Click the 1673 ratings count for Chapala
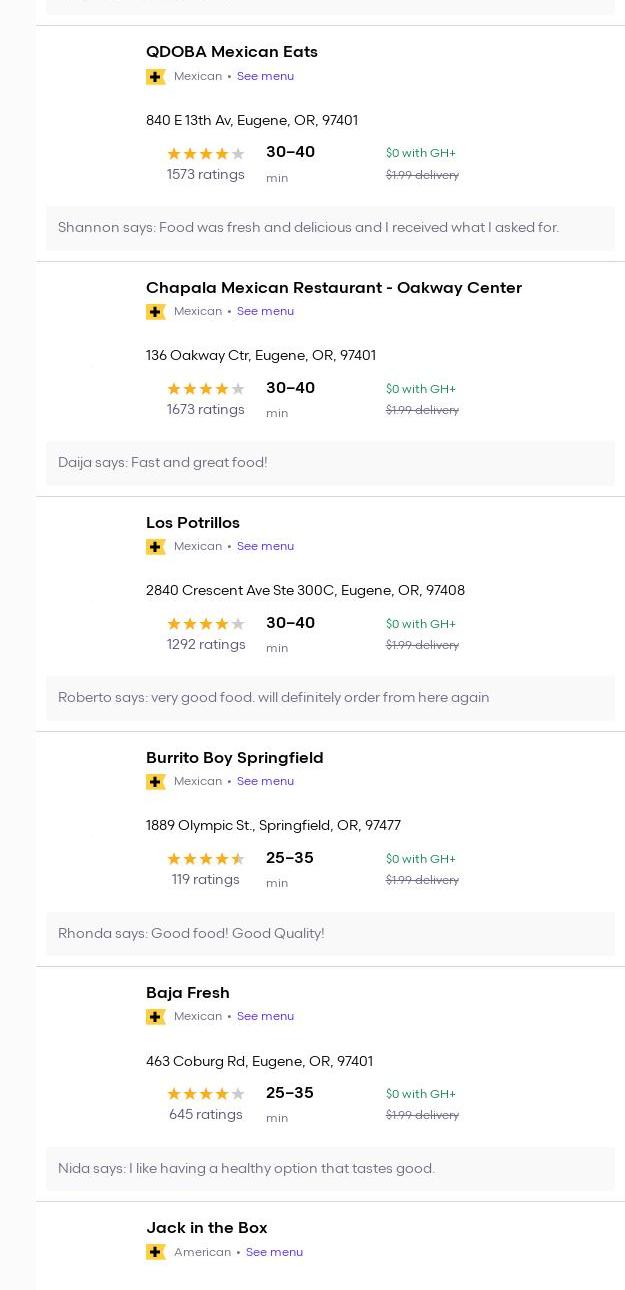 (206, 410)
